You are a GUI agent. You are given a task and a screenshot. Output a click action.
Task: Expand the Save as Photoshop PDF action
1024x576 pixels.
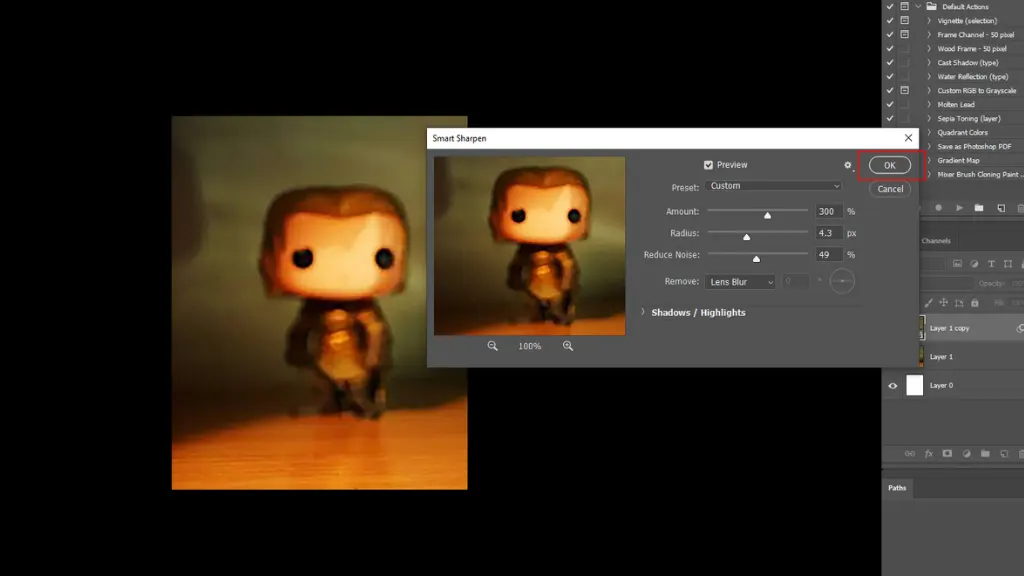point(929,146)
